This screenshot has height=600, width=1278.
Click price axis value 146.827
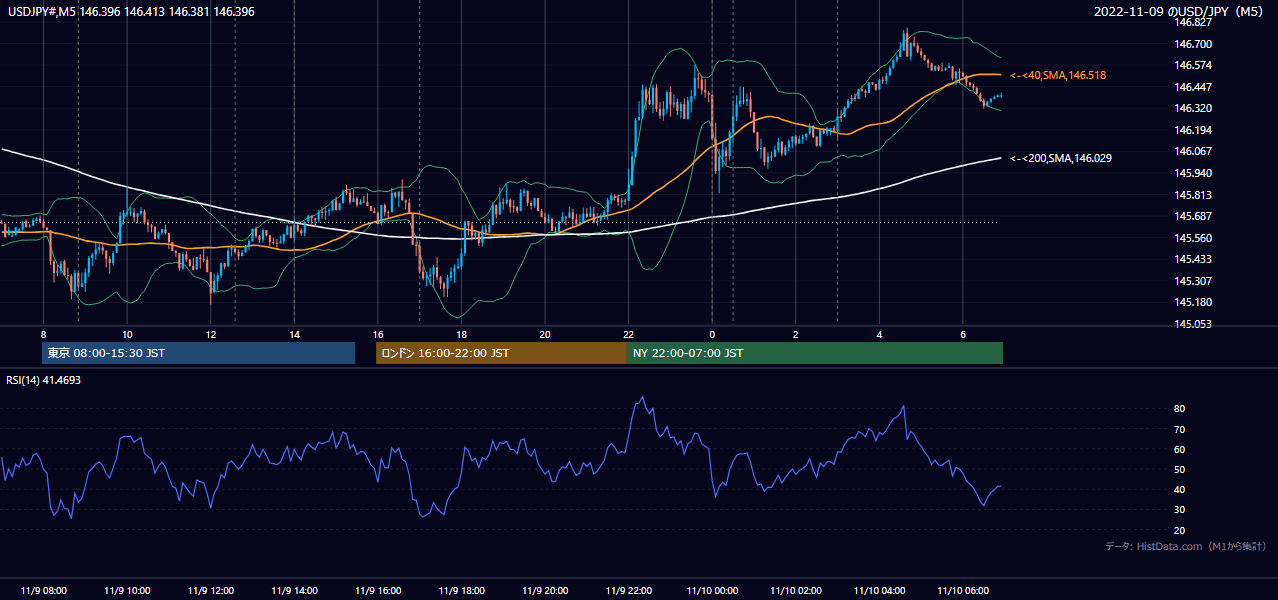pyautogui.click(x=1194, y=22)
